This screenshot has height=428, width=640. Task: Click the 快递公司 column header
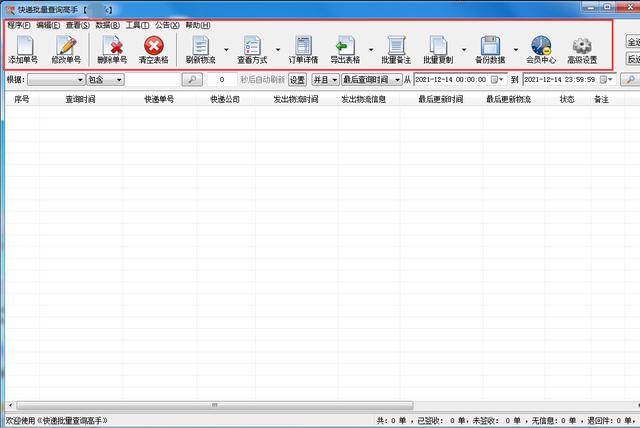(225, 99)
